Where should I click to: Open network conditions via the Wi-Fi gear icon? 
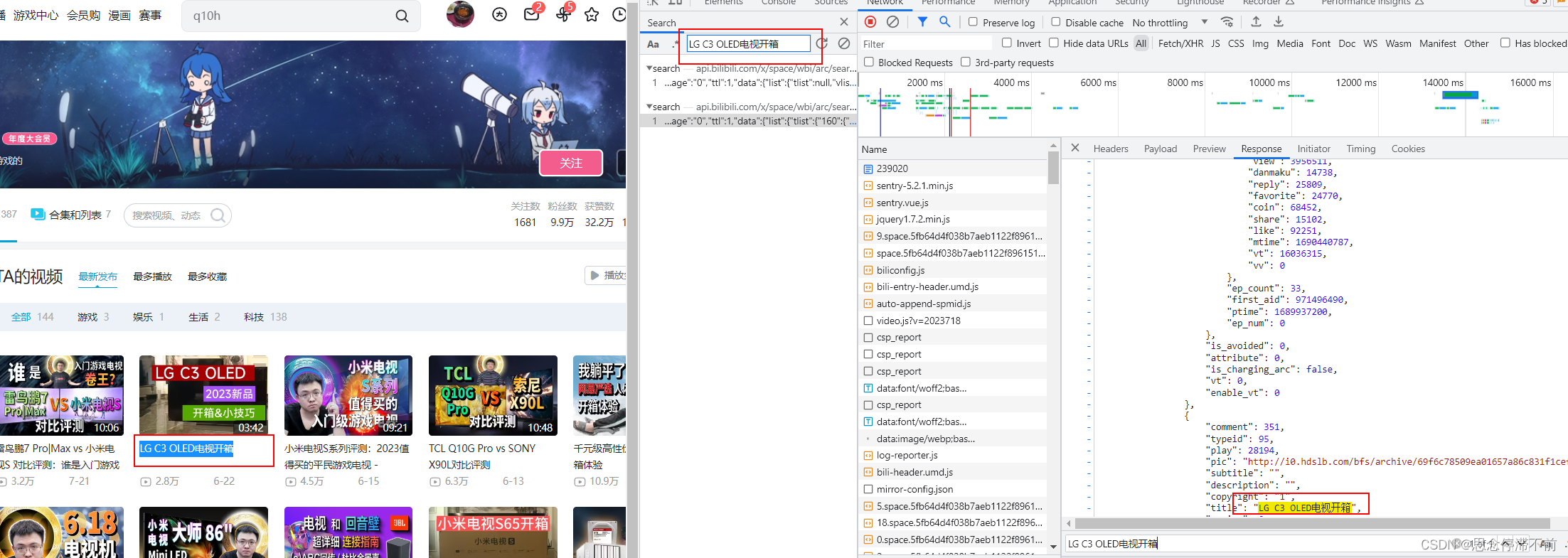pyautogui.click(x=1227, y=22)
